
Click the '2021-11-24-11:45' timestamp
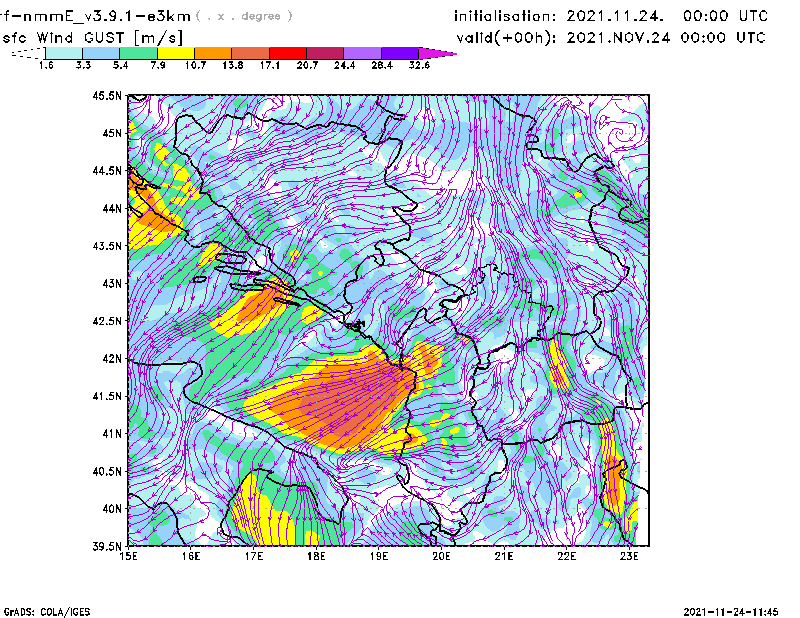click(731, 611)
